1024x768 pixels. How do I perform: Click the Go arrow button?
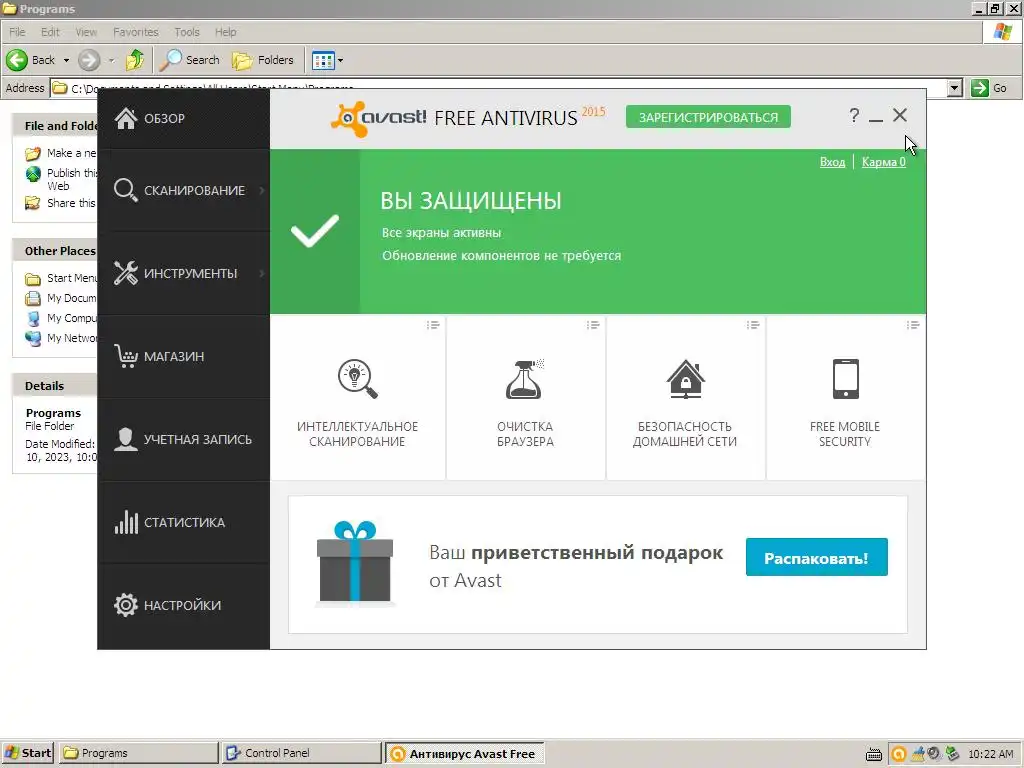980,88
